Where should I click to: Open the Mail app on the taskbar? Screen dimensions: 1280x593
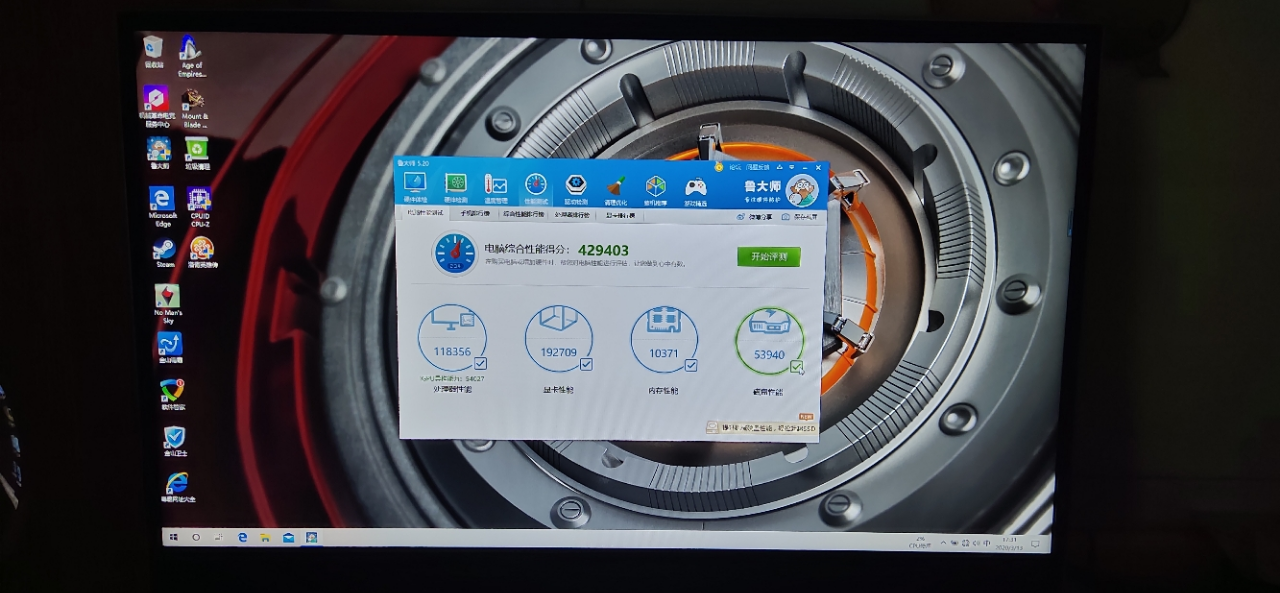pos(288,537)
